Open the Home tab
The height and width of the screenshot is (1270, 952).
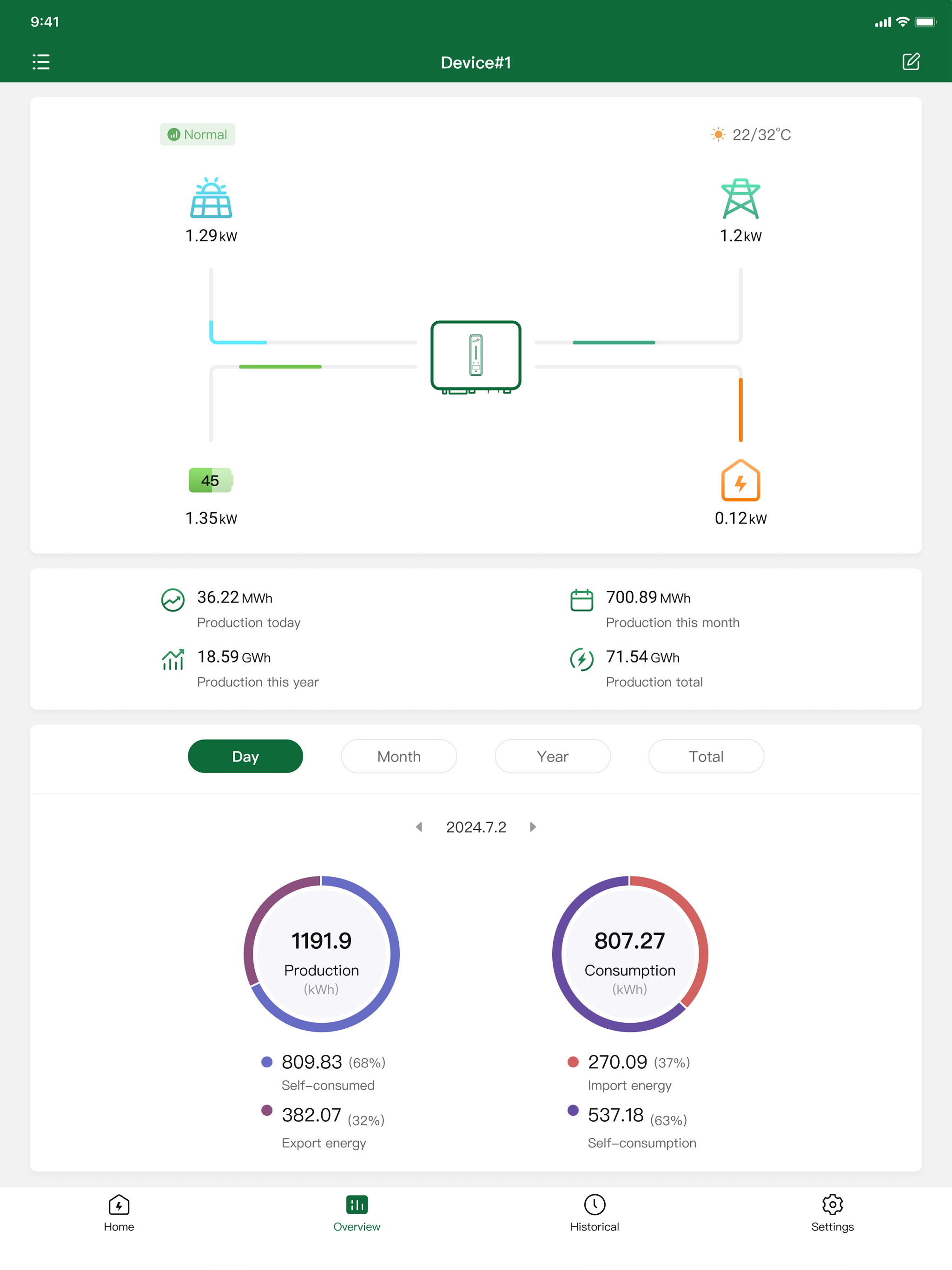click(x=119, y=1213)
